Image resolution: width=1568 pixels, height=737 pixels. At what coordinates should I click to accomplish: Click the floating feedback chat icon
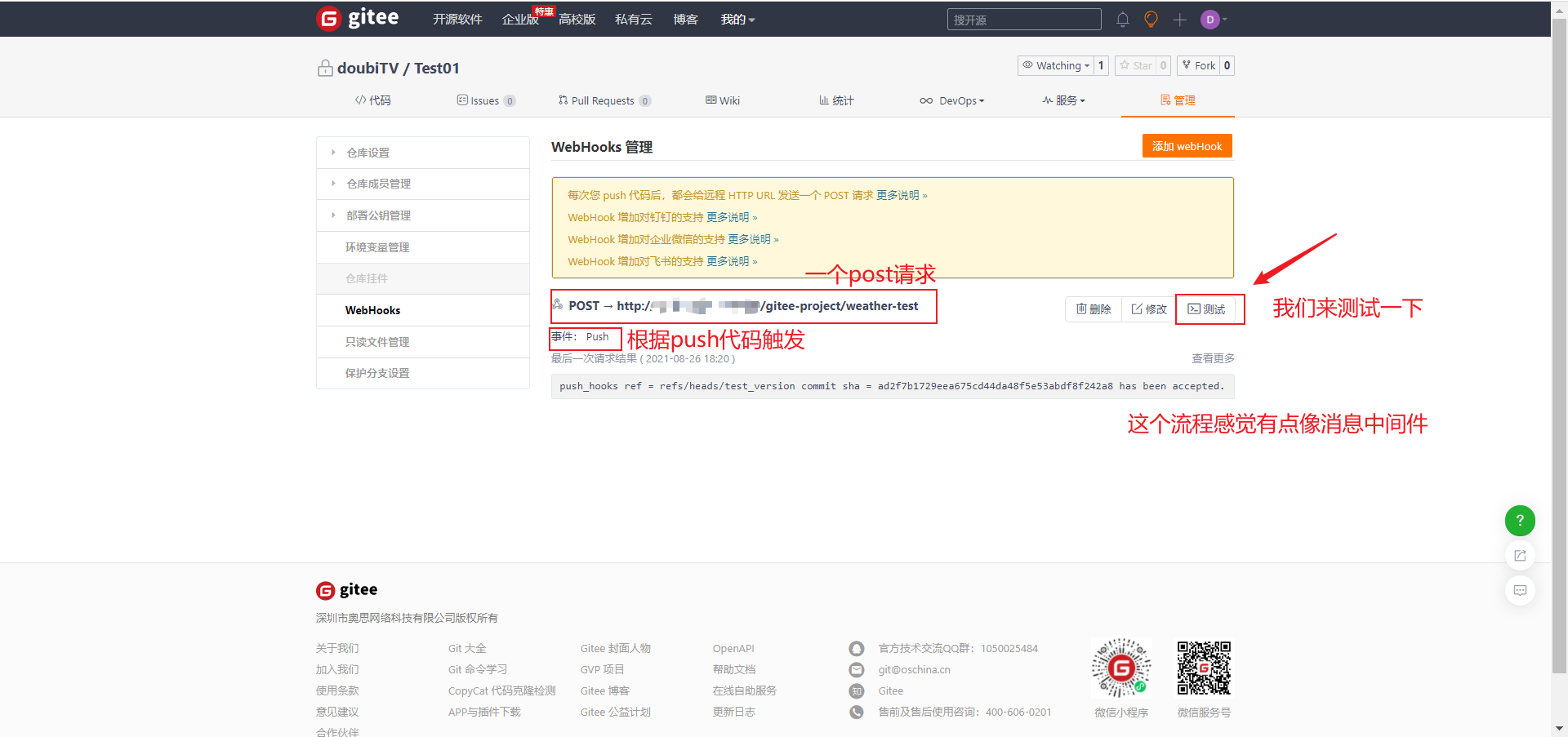1519,590
